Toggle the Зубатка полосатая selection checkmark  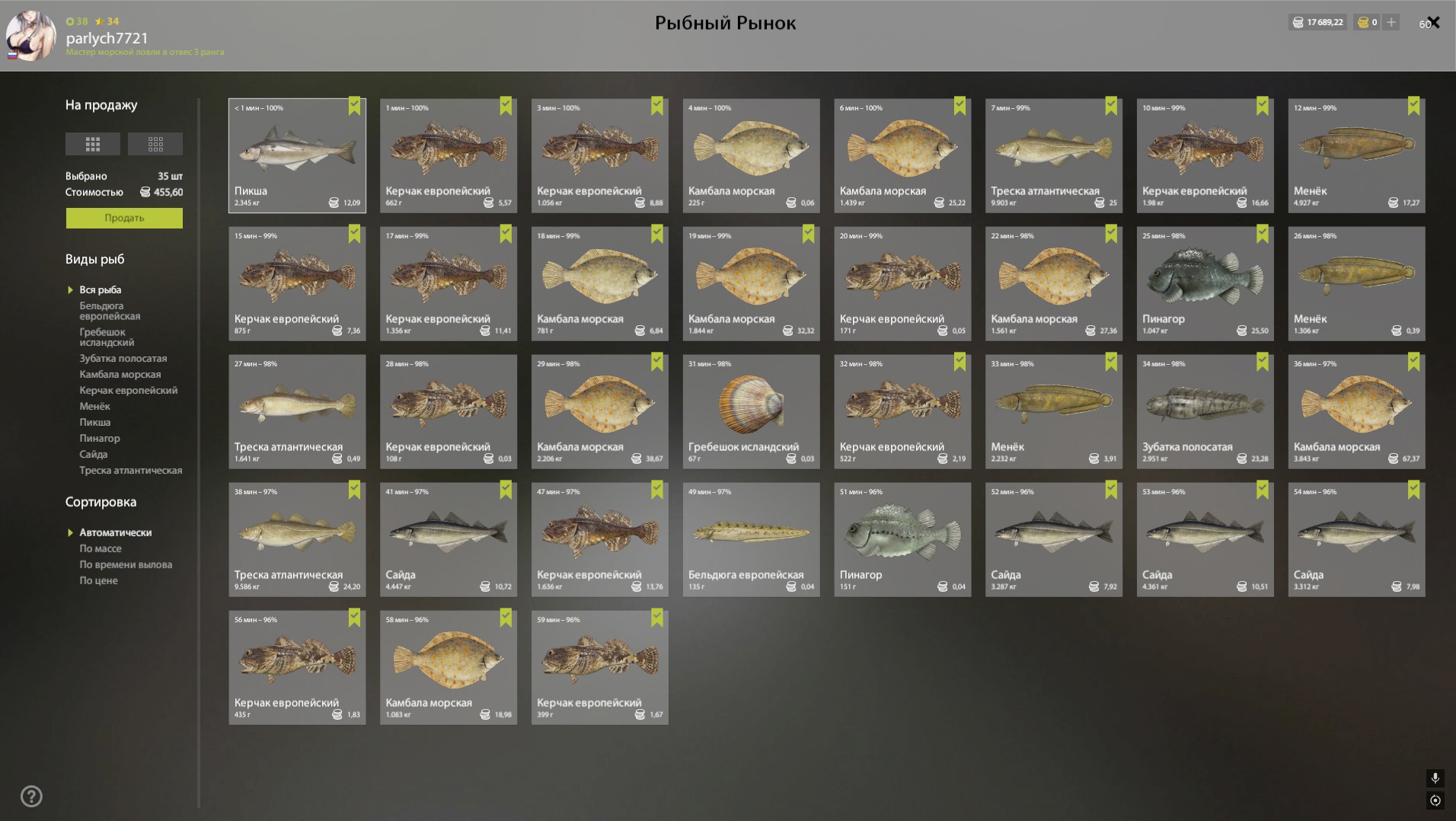click(x=1263, y=362)
